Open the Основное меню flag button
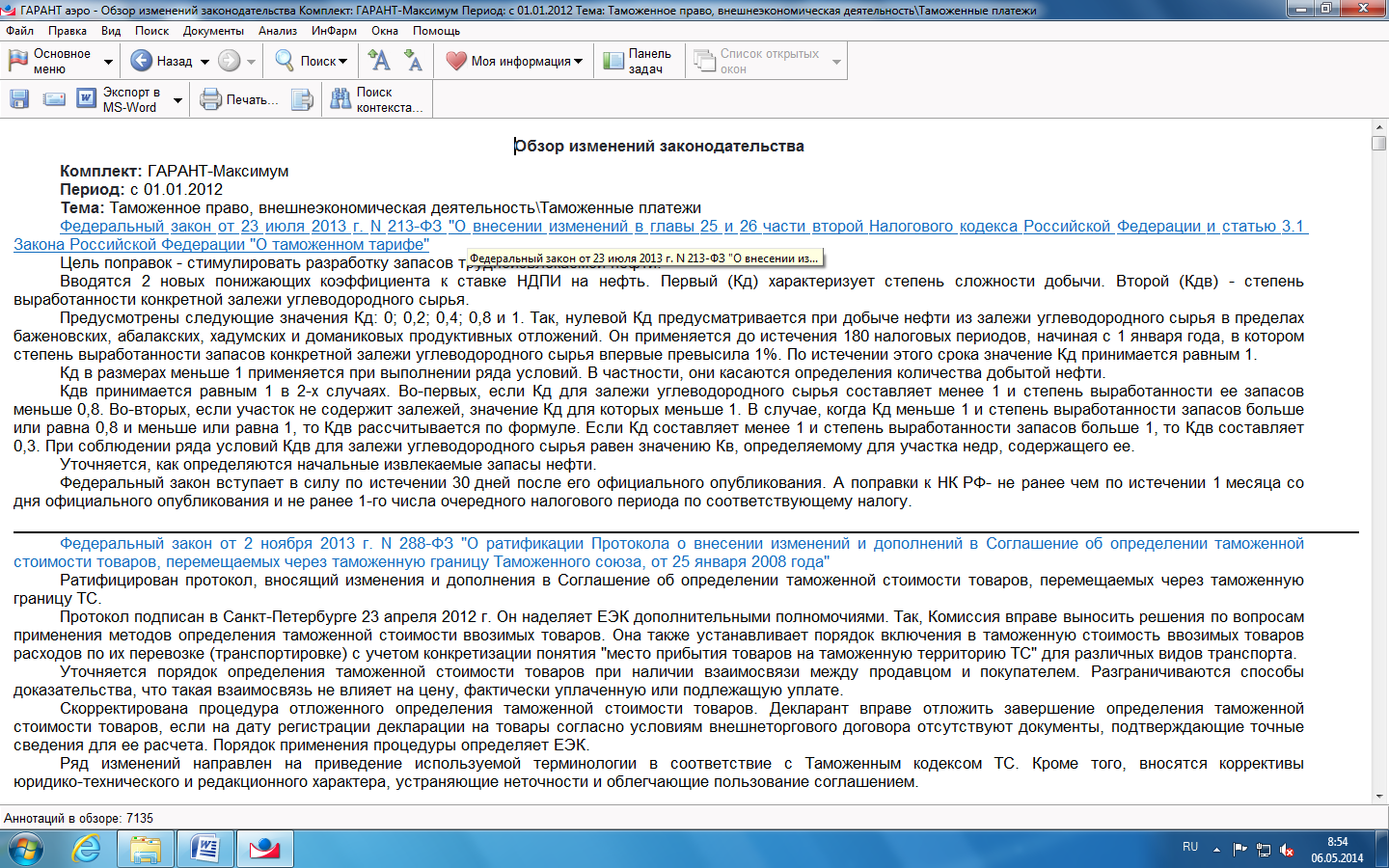 pos(49,61)
